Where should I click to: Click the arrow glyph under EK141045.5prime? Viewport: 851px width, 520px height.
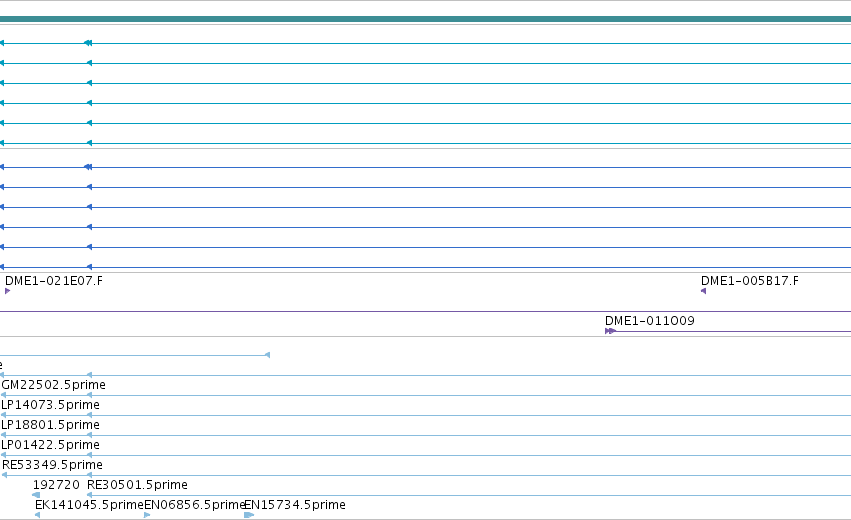click(37, 515)
